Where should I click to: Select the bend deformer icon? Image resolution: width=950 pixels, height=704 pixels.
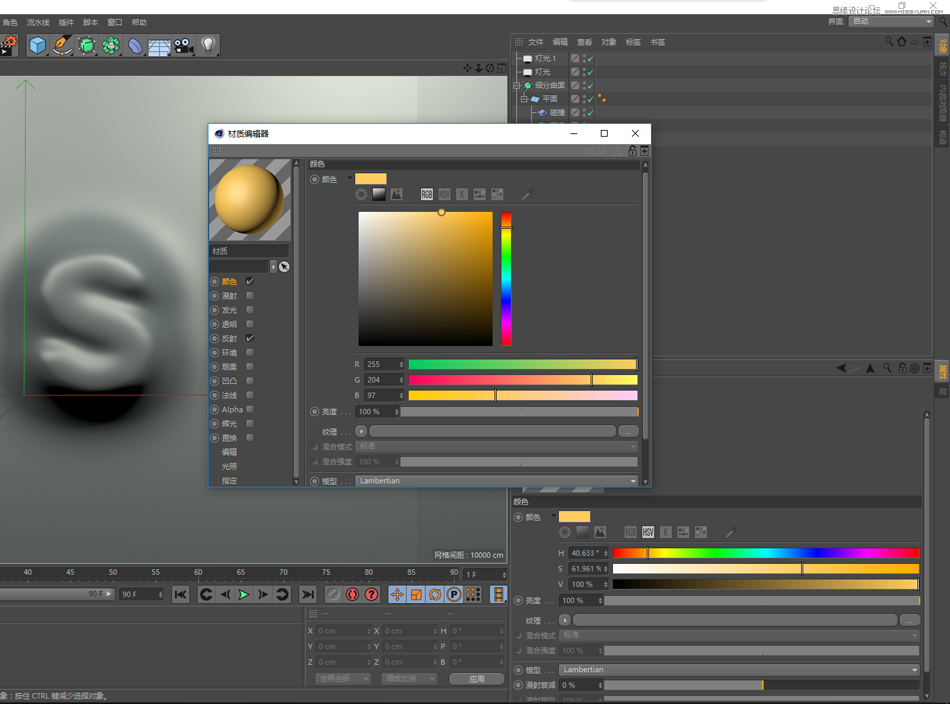click(x=135, y=45)
